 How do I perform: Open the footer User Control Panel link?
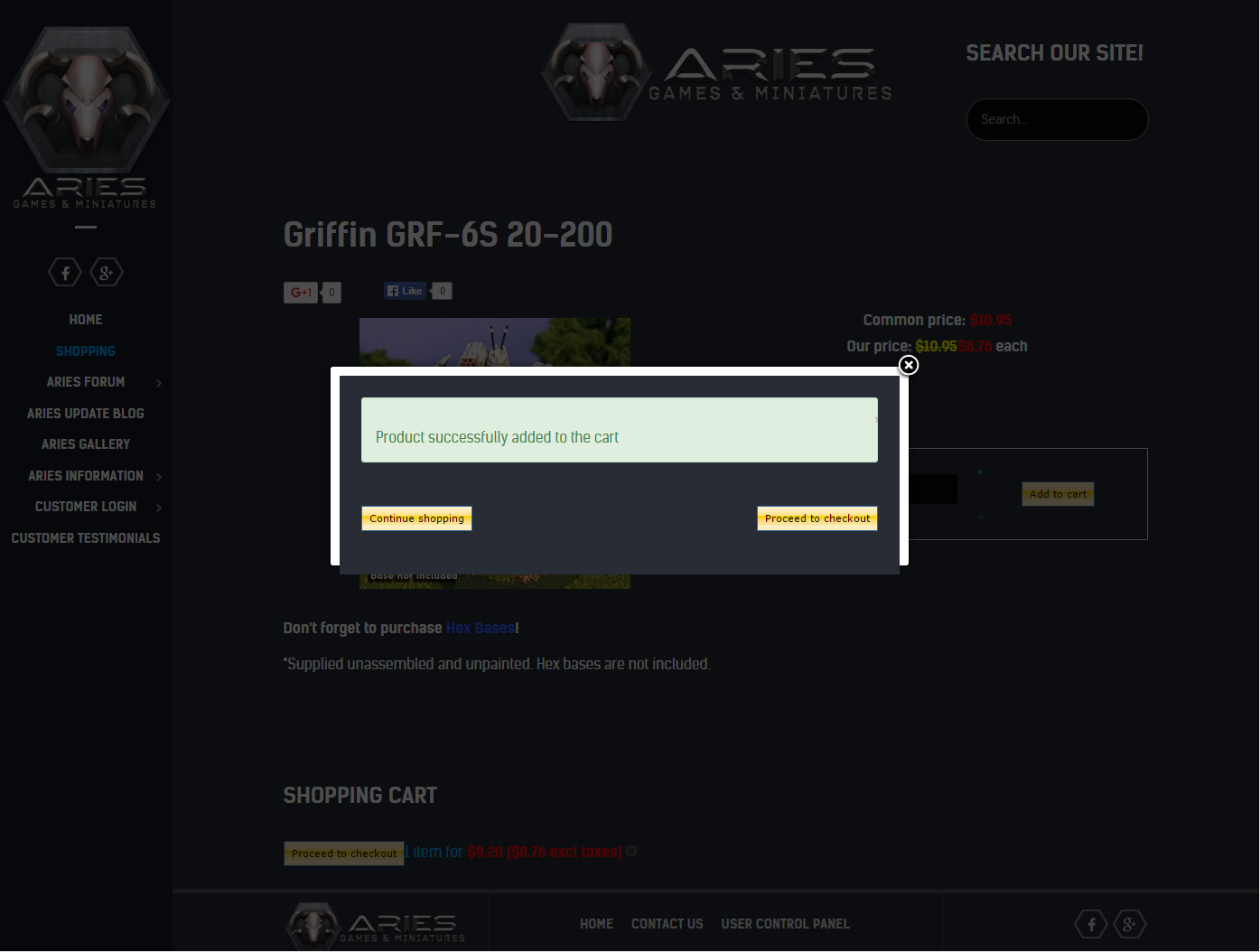coord(785,924)
